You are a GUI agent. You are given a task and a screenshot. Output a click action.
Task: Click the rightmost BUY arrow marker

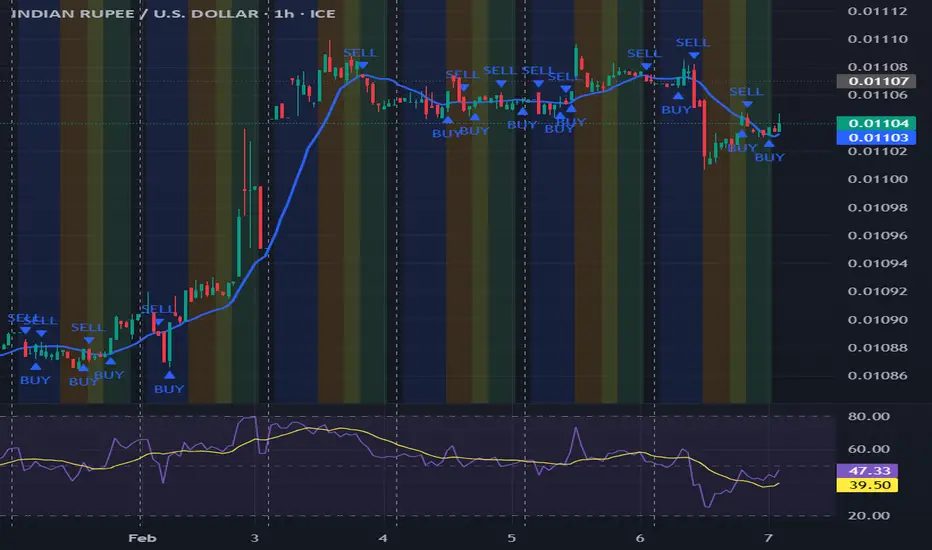tap(769, 145)
